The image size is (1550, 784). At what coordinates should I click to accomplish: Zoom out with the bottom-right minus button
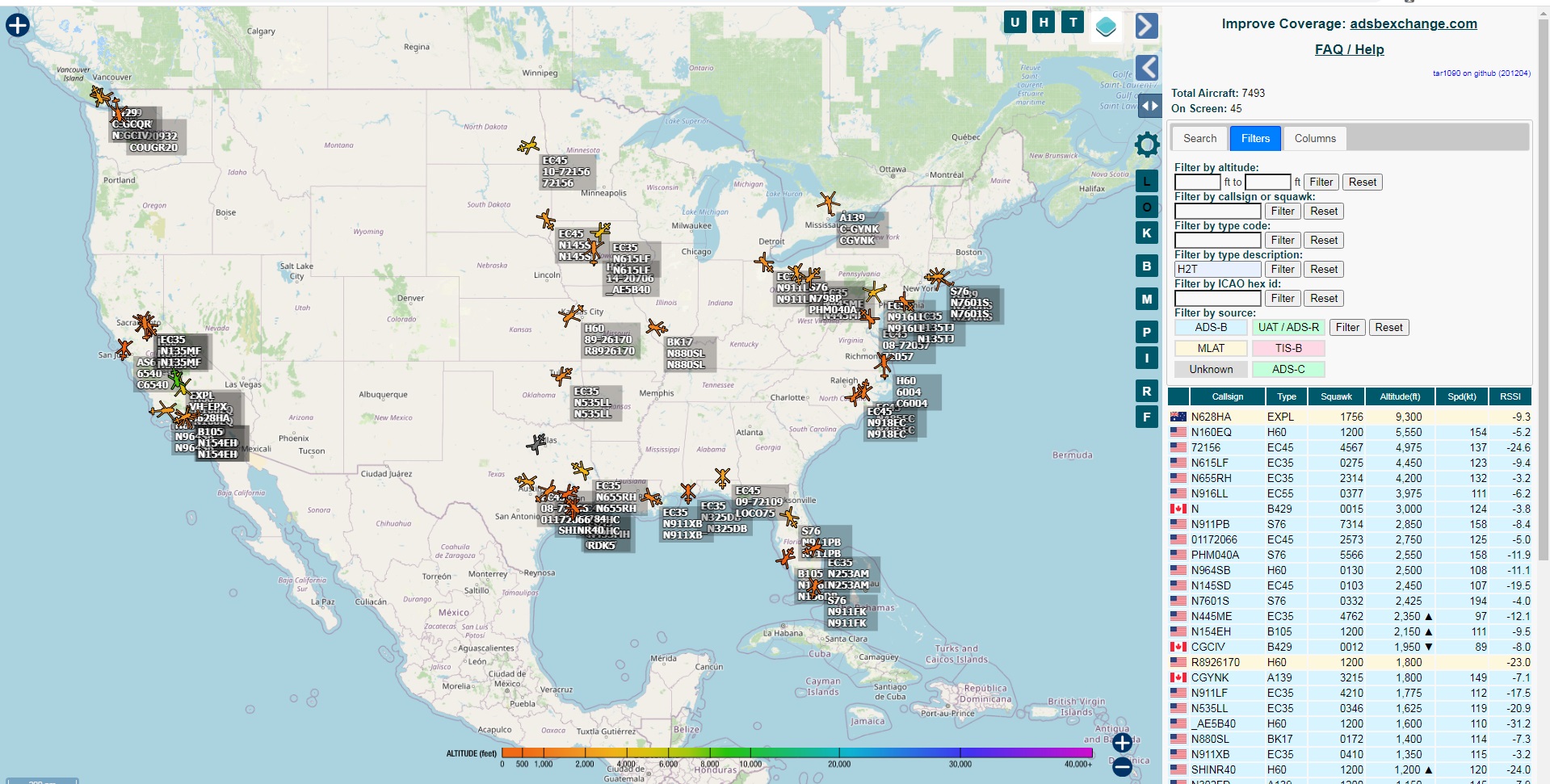point(1122,767)
